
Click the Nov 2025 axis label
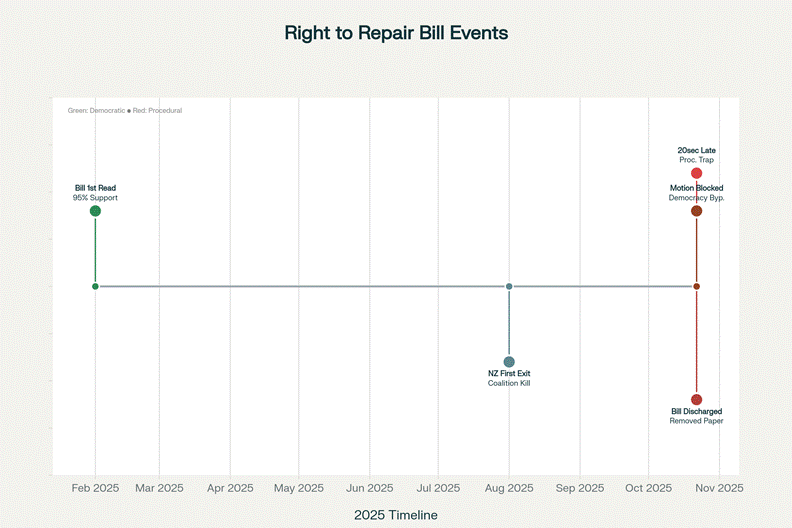(x=718, y=488)
